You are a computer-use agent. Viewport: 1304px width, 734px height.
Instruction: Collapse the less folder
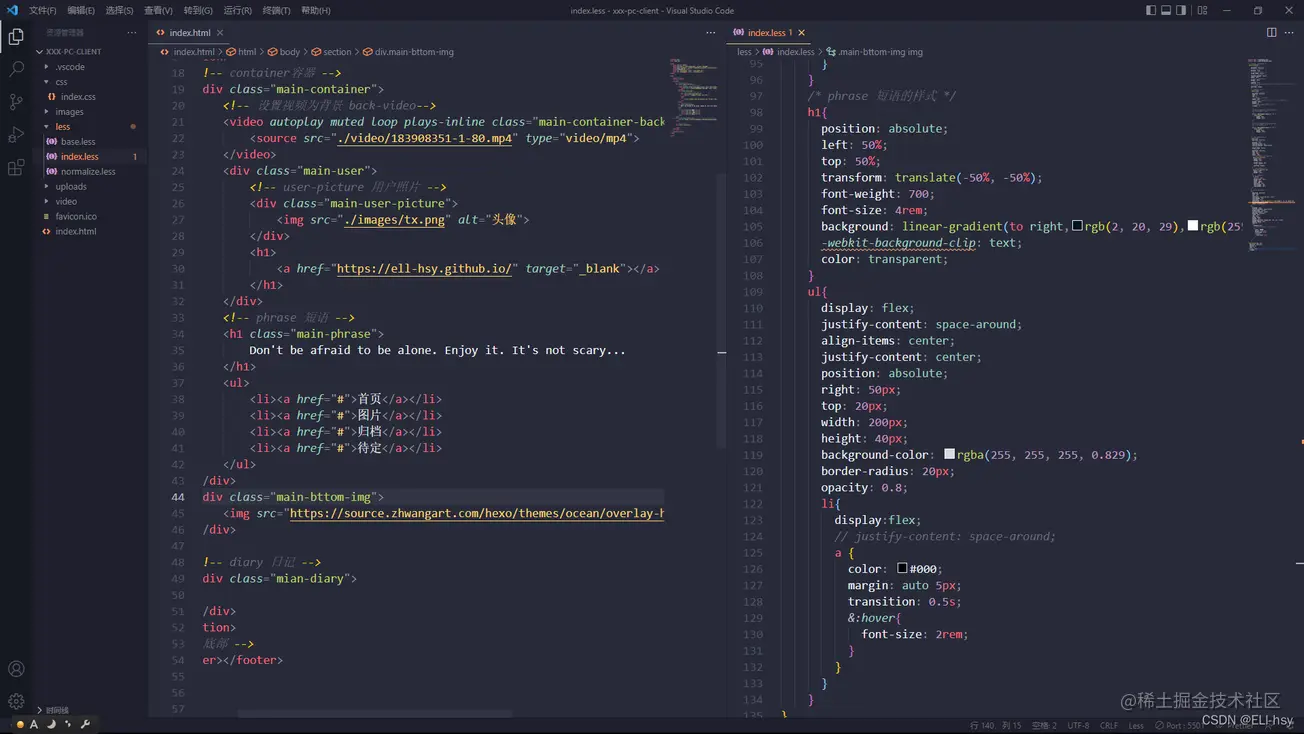[x=63, y=127]
